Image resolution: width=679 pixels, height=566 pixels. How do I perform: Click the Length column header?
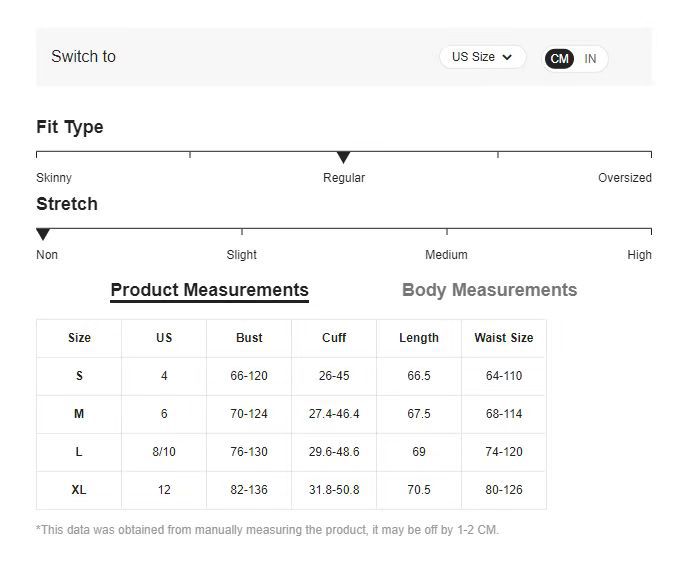[418, 338]
